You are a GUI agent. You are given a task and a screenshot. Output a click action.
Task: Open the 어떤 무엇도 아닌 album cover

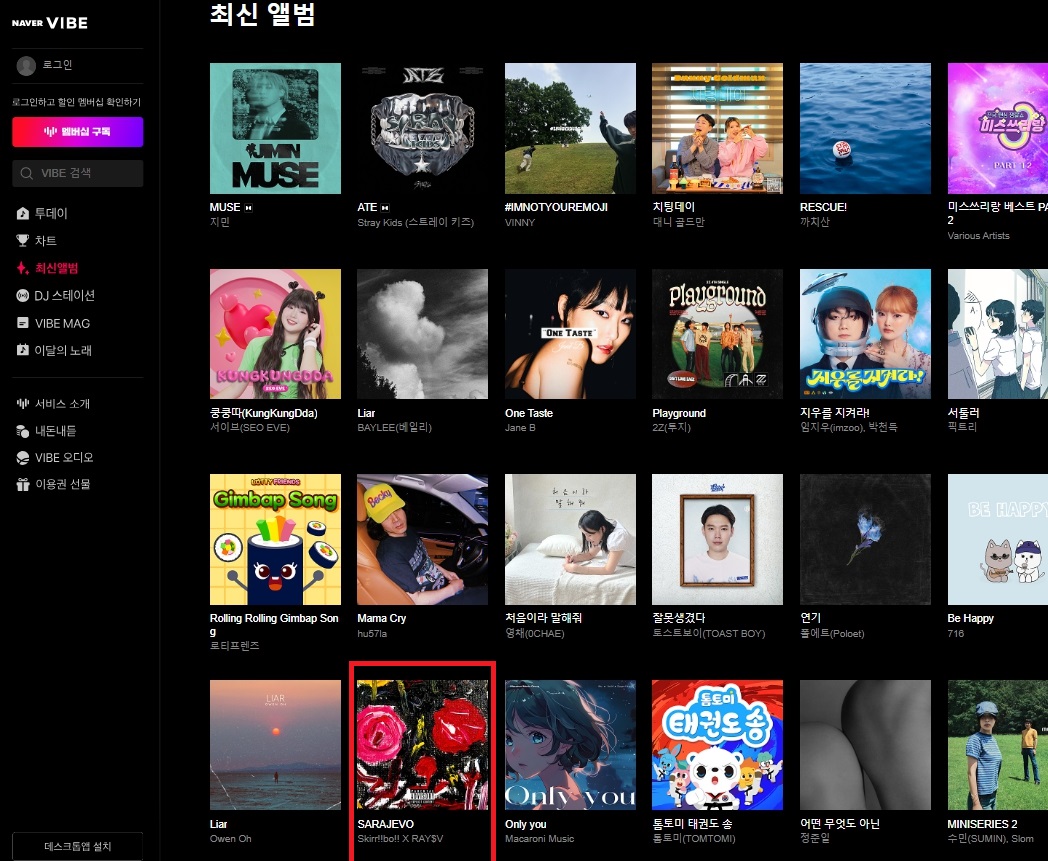point(865,745)
